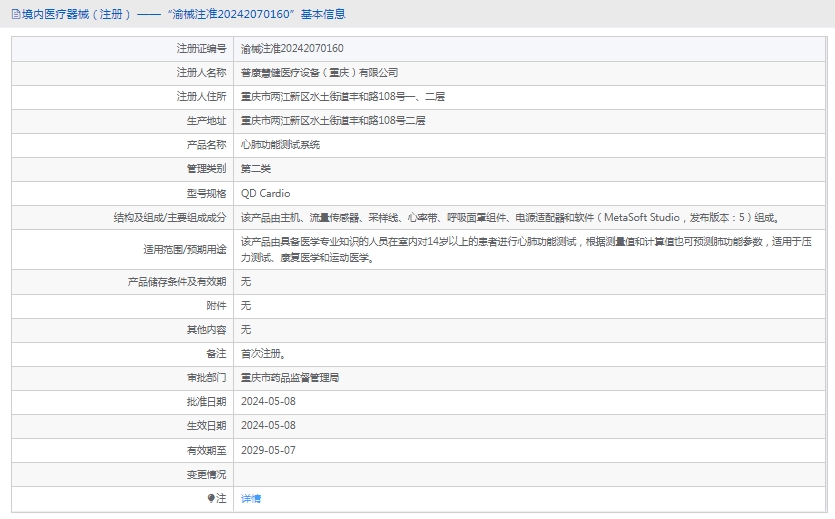The width and height of the screenshot is (835, 519).
Task: Click approval department 重庆市药品监督管理局
Action: (x=291, y=378)
